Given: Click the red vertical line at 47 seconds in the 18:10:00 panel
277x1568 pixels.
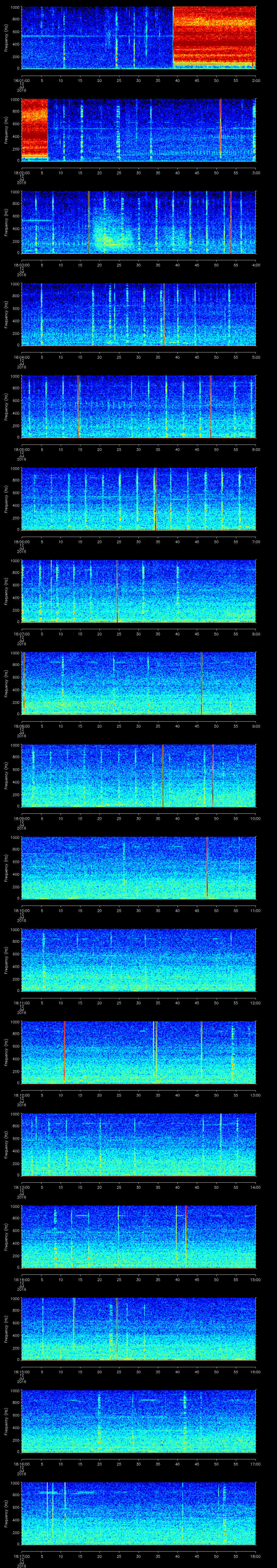Looking at the screenshot, I should point(207,868).
